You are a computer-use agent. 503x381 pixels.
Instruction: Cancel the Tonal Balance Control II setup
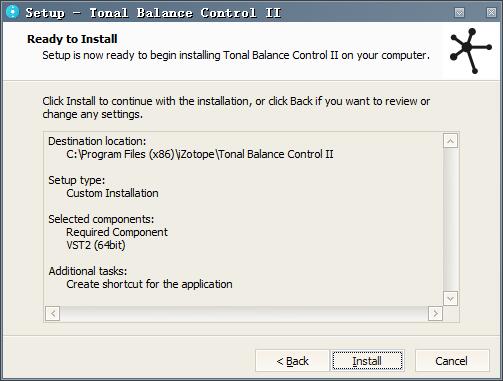coord(452,361)
